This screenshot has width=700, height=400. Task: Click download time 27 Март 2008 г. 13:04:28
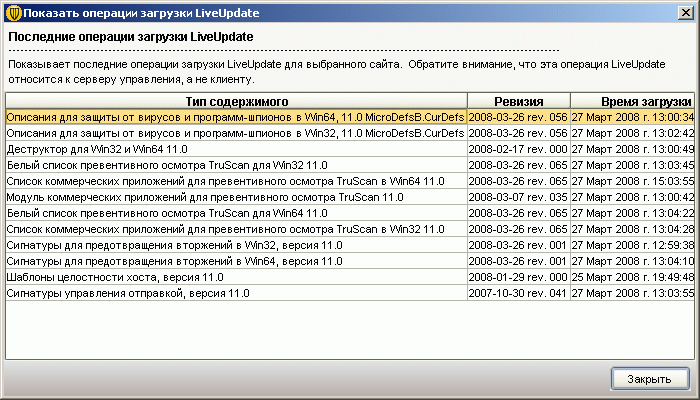pos(633,230)
